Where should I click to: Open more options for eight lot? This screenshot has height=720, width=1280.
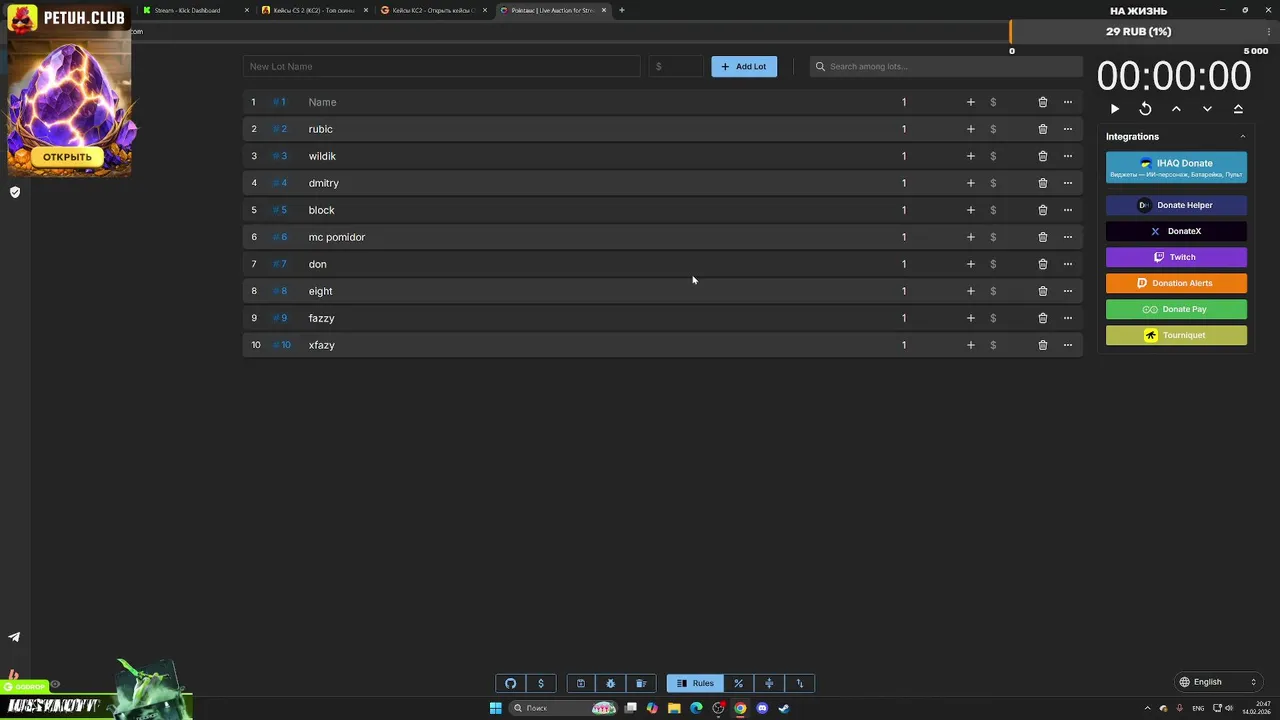coord(1067,291)
